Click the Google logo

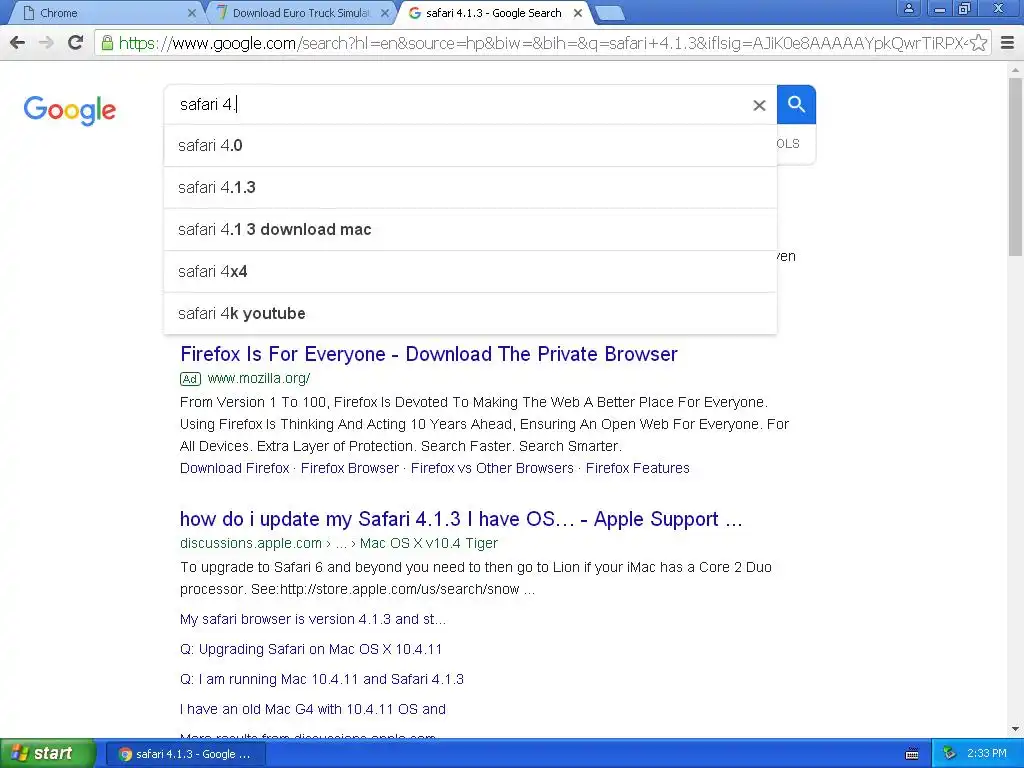[x=70, y=110]
